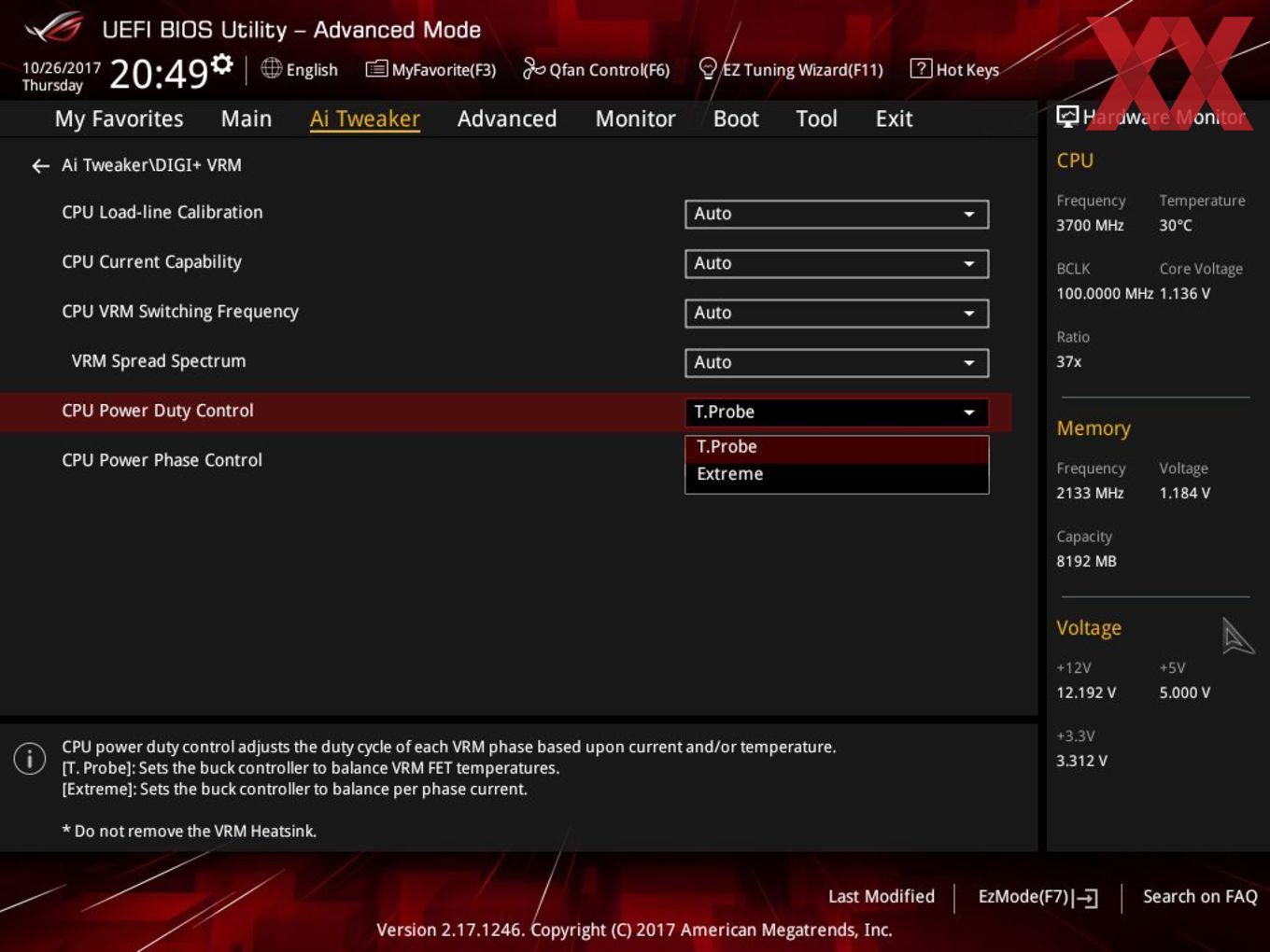
Task: Click the Qfan Control fan icon
Action: click(533, 68)
